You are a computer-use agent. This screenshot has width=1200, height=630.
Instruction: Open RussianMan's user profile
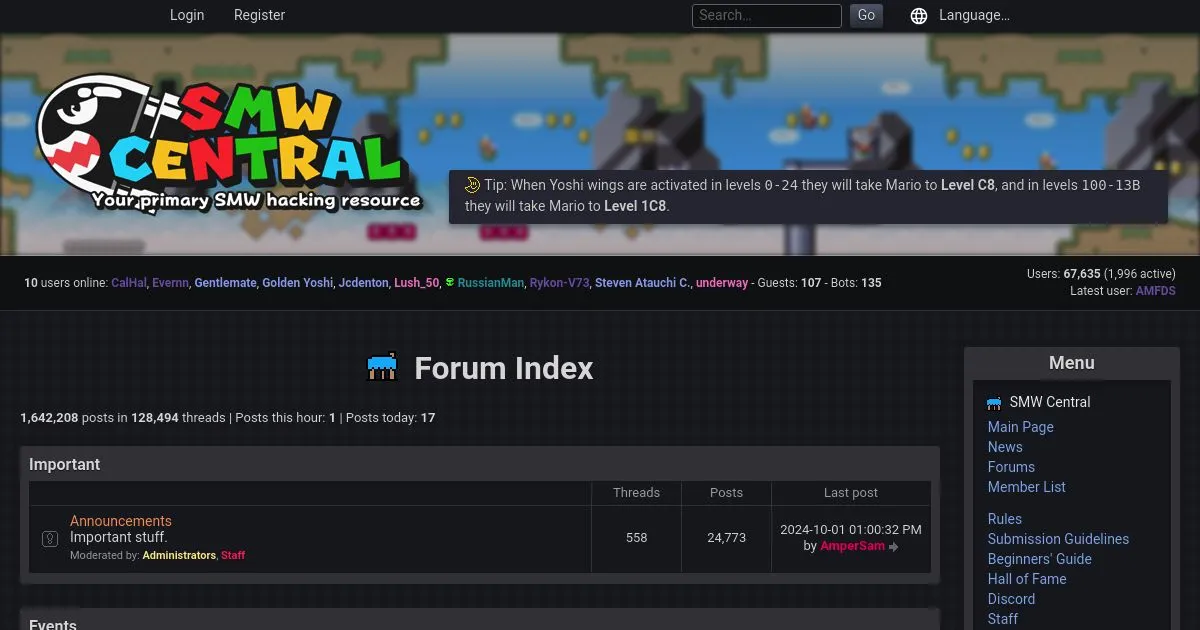(491, 283)
